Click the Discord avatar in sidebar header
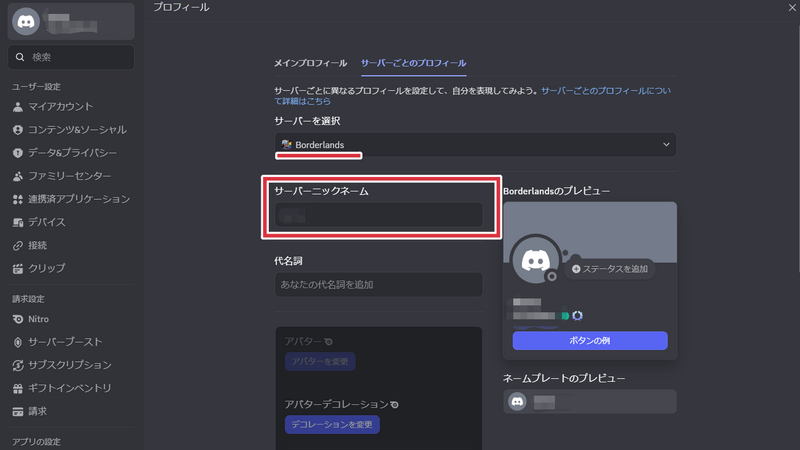 click(x=26, y=21)
